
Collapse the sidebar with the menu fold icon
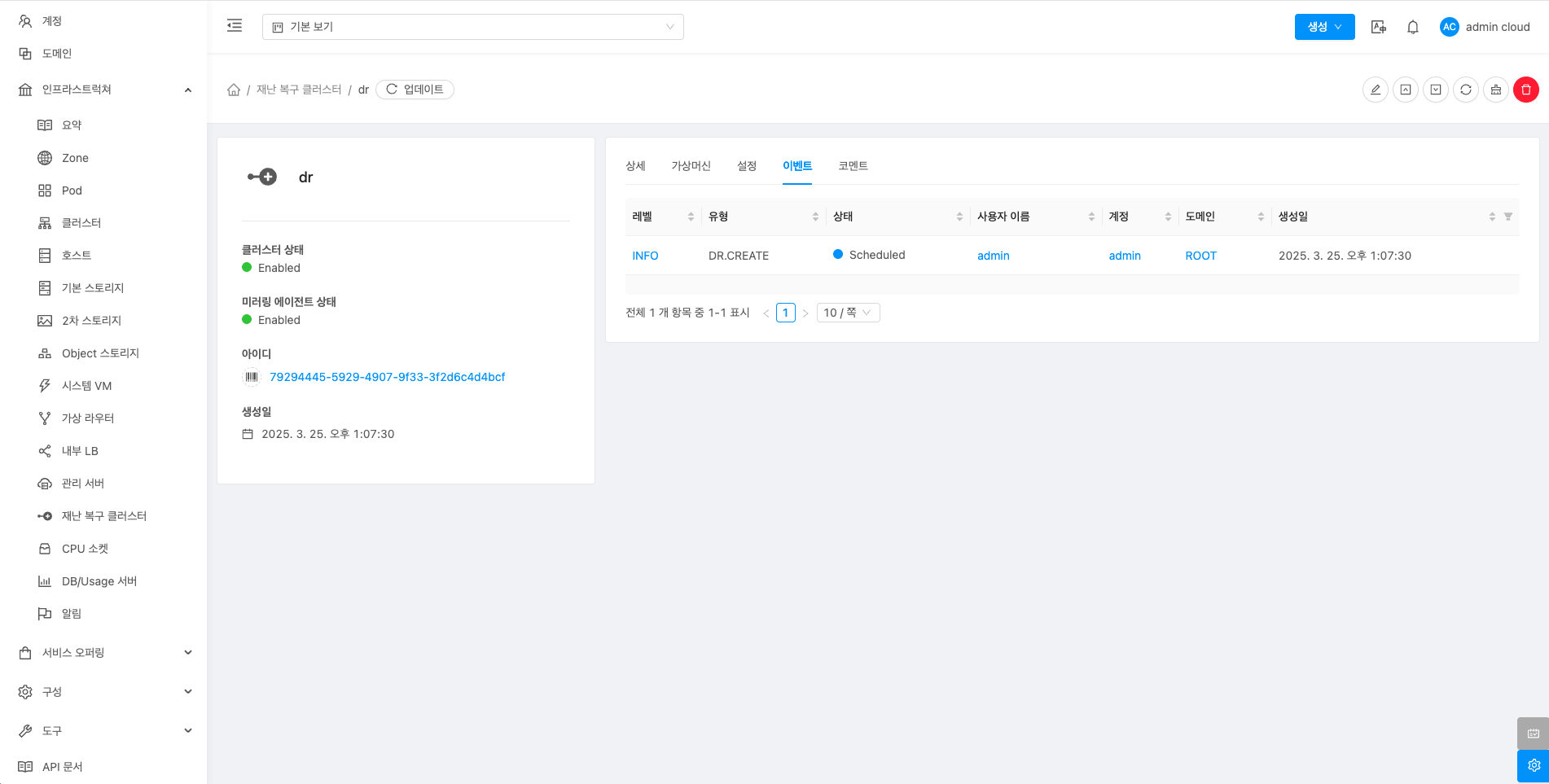pyautogui.click(x=235, y=26)
